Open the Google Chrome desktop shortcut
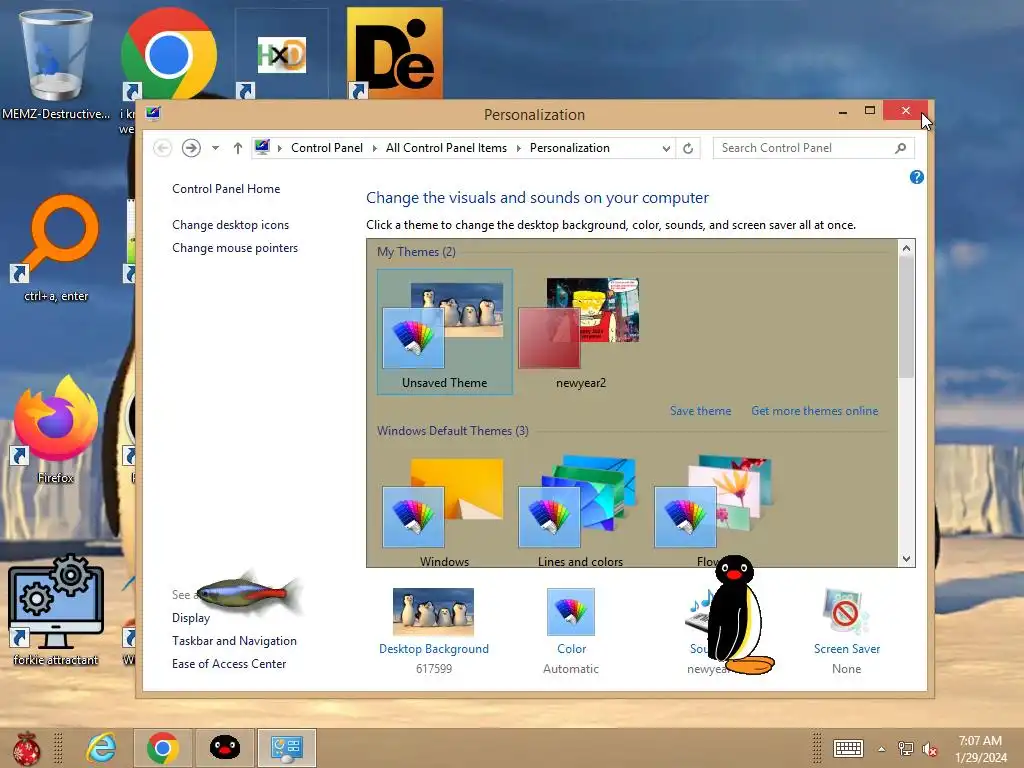 coord(168,54)
